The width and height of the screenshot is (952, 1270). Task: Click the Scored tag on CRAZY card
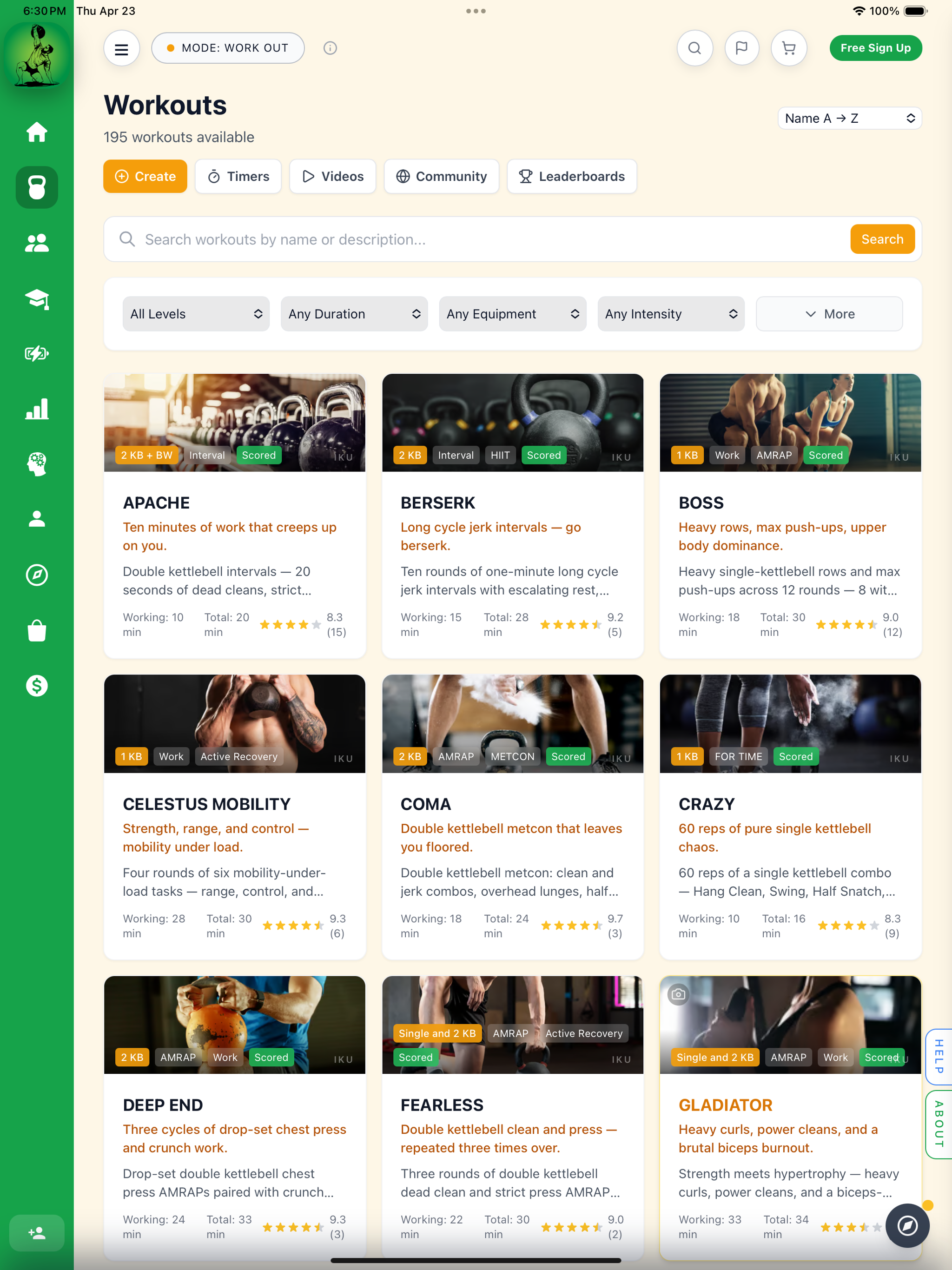795,757
